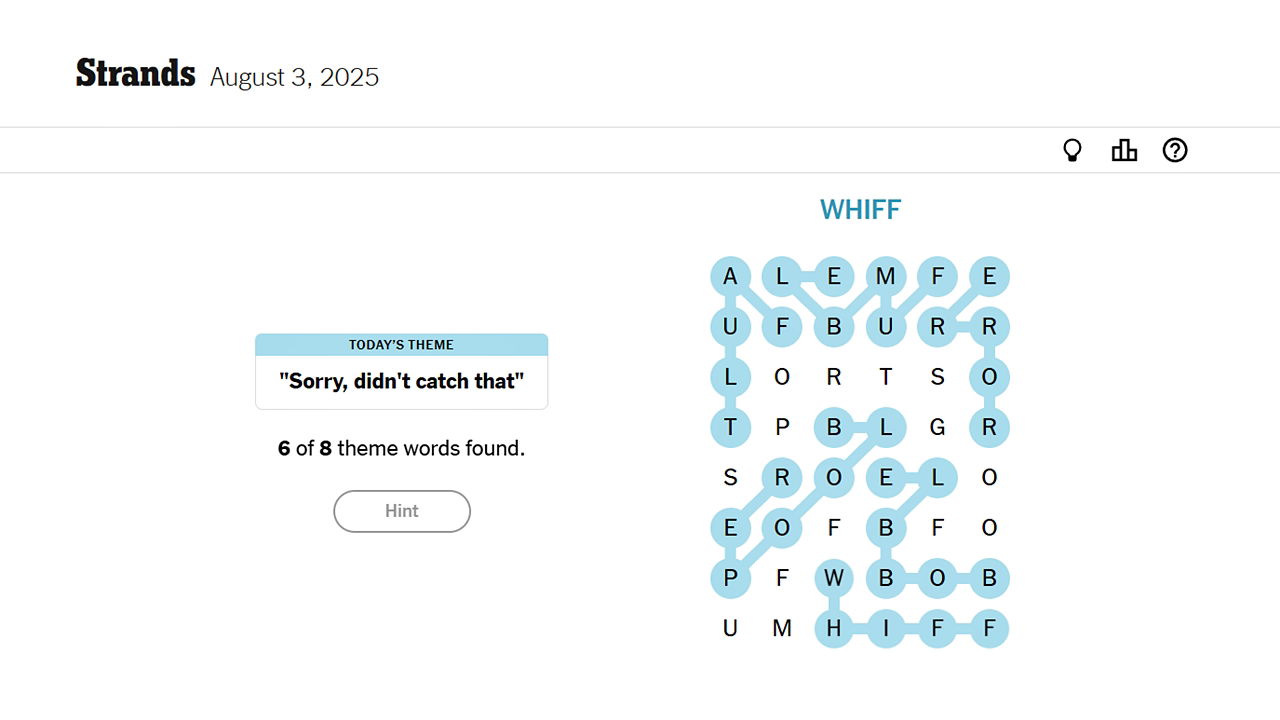Select the letter G in the fourth row
The width and height of the screenshot is (1280, 720).
[938, 427]
